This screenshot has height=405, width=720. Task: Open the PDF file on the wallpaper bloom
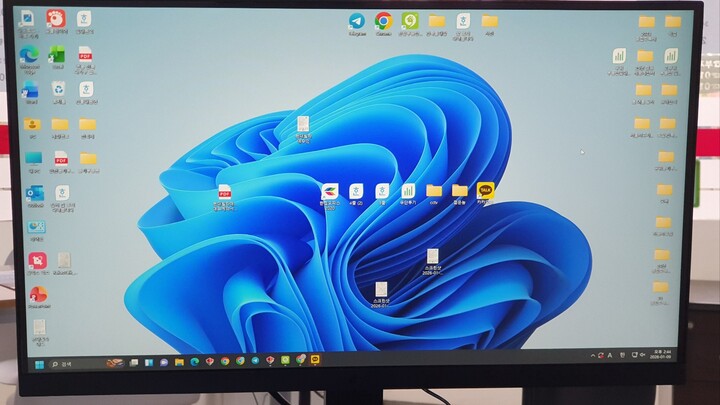pyautogui.click(x=225, y=192)
